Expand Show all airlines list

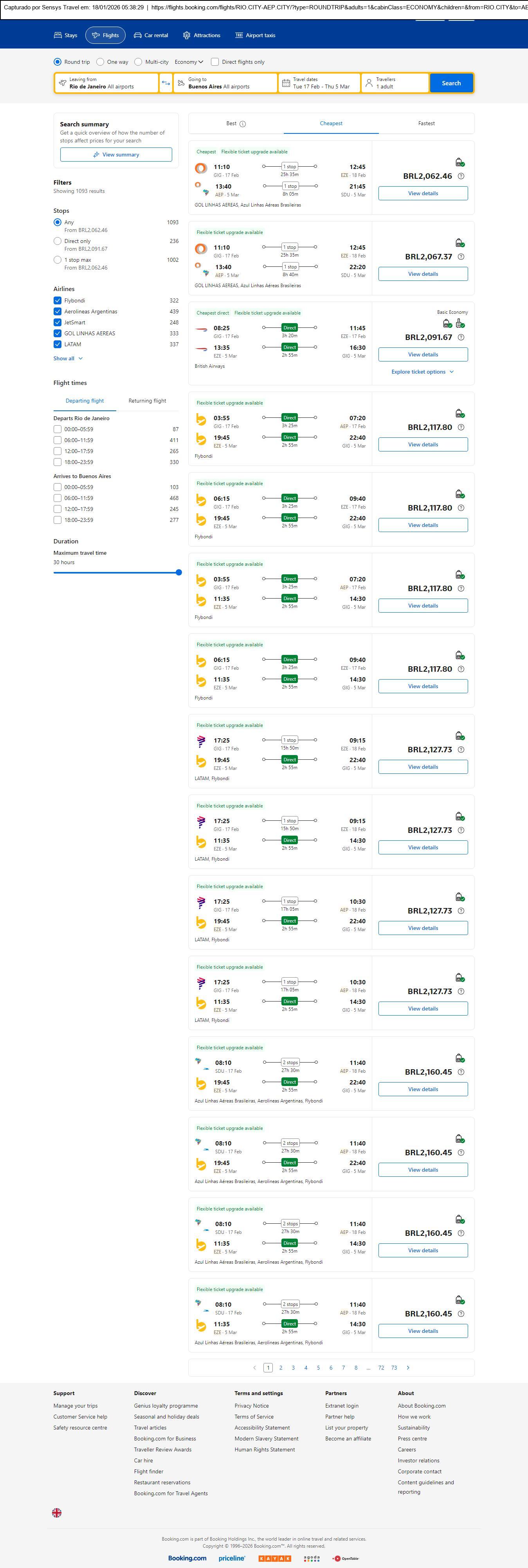pos(68,358)
